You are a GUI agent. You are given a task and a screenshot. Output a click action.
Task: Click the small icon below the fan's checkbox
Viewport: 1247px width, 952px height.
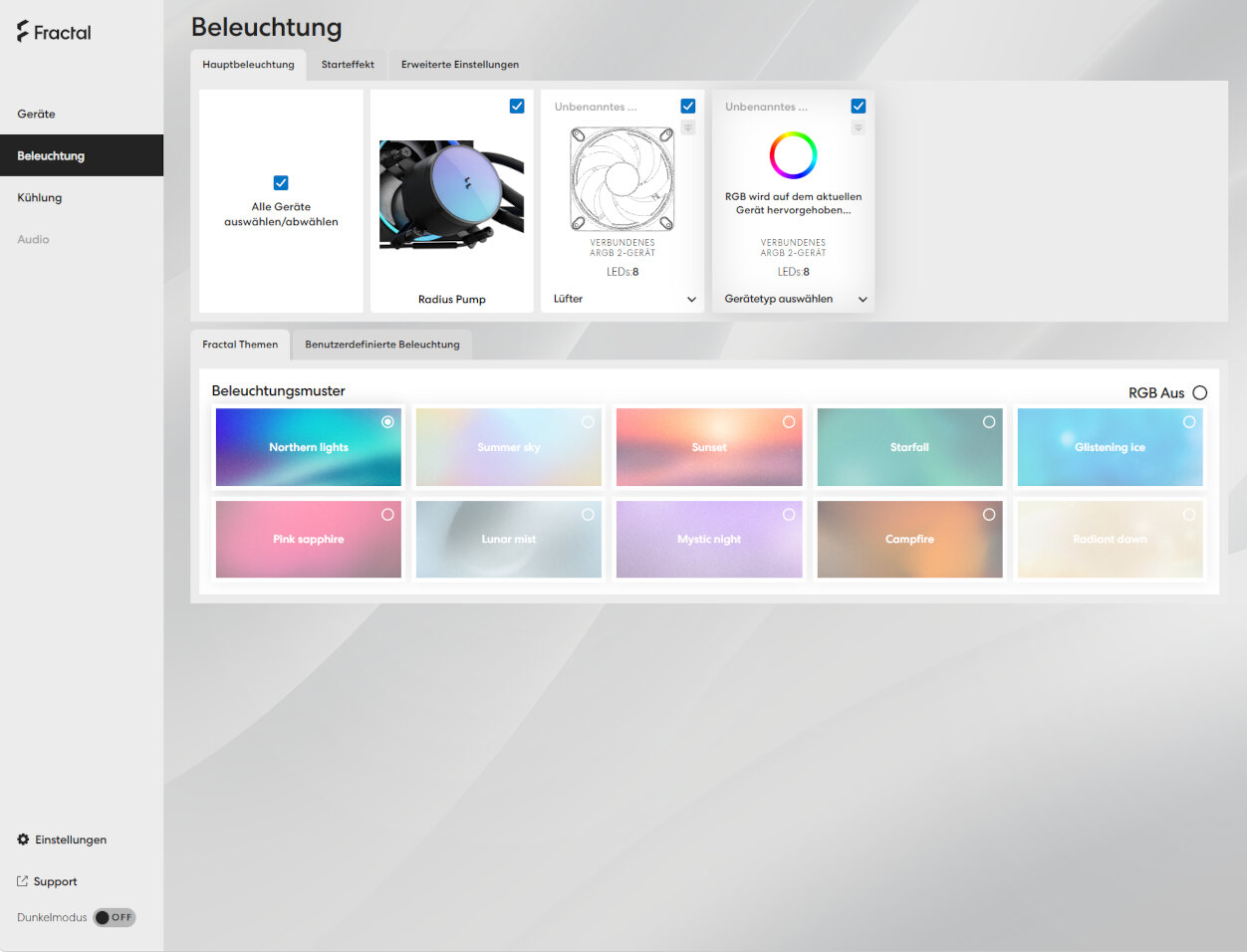point(688,127)
